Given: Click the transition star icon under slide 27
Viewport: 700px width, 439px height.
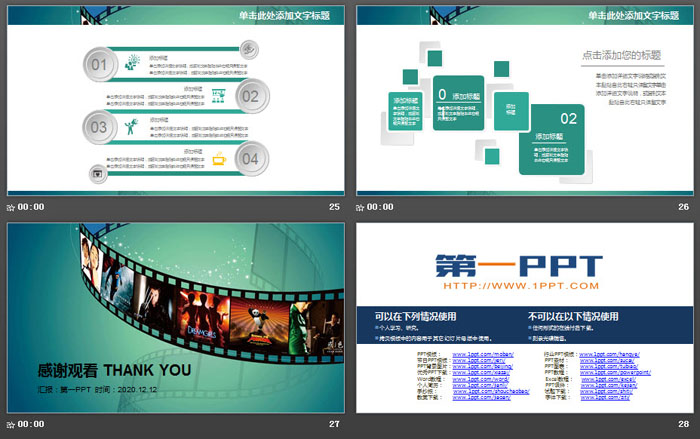Looking at the screenshot, I should coord(11,425).
